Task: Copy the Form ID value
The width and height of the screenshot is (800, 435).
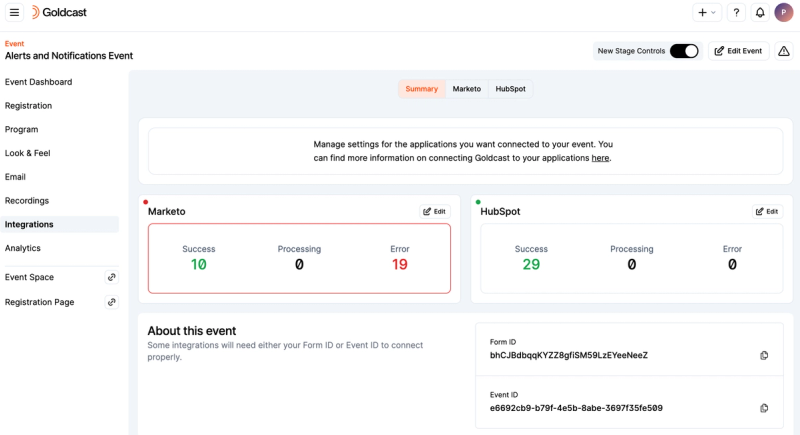Action: pos(764,355)
